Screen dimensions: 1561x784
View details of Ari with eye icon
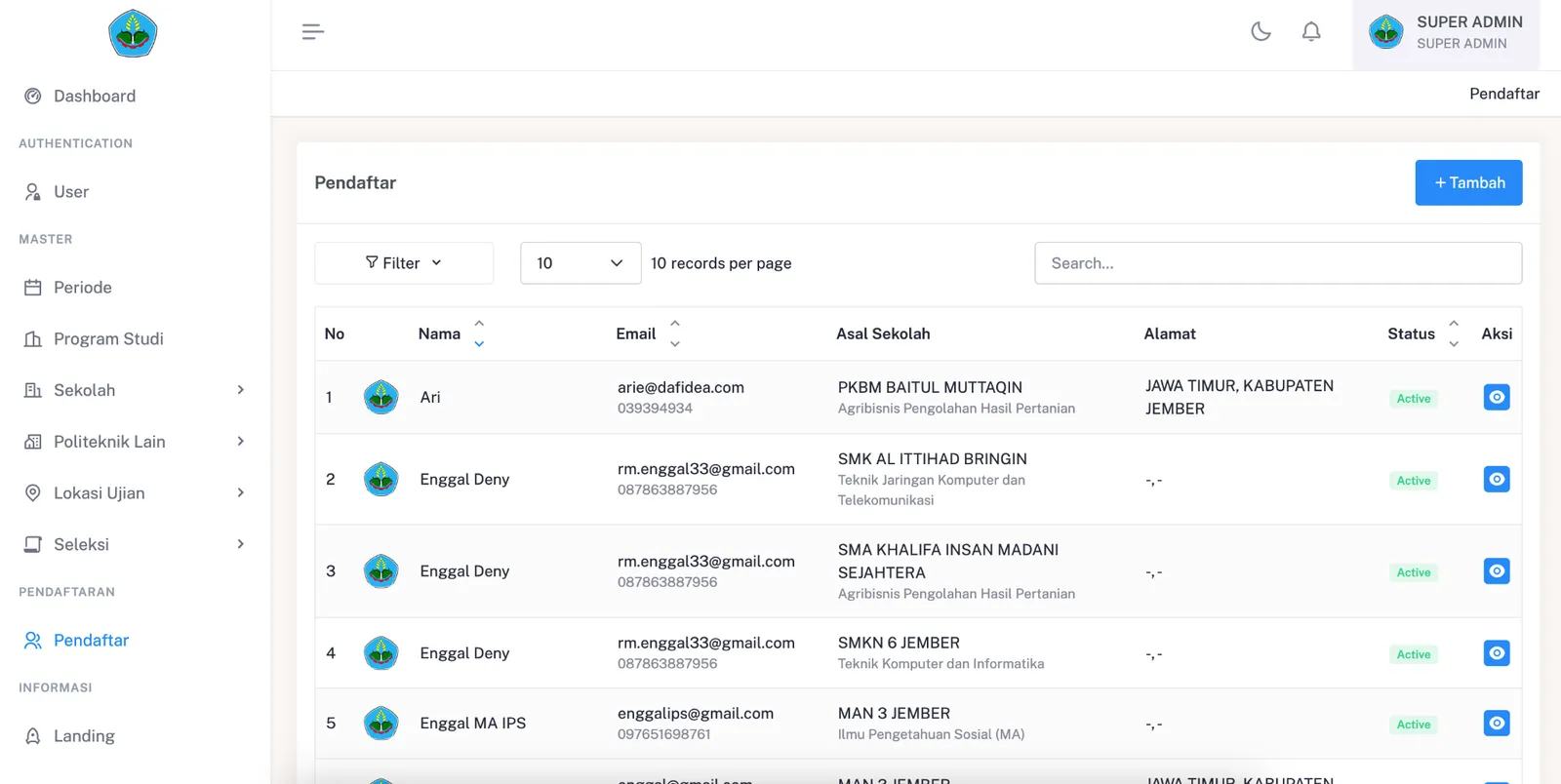coord(1496,397)
